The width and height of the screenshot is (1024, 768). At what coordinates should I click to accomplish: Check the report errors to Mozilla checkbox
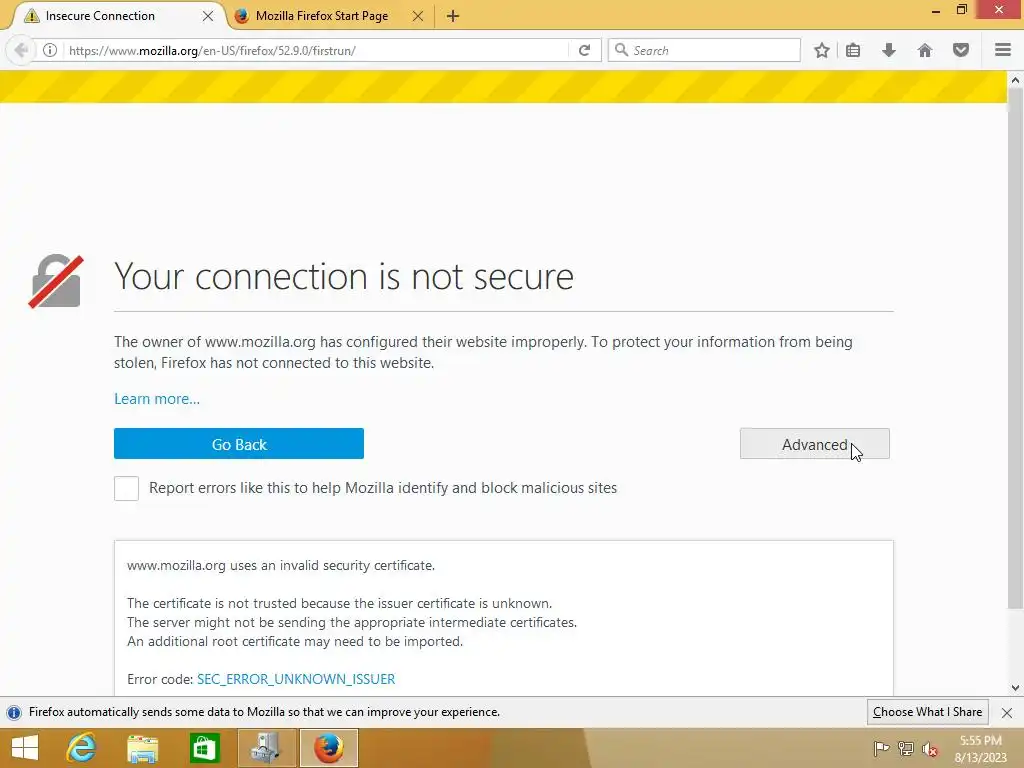coord(126,488)
